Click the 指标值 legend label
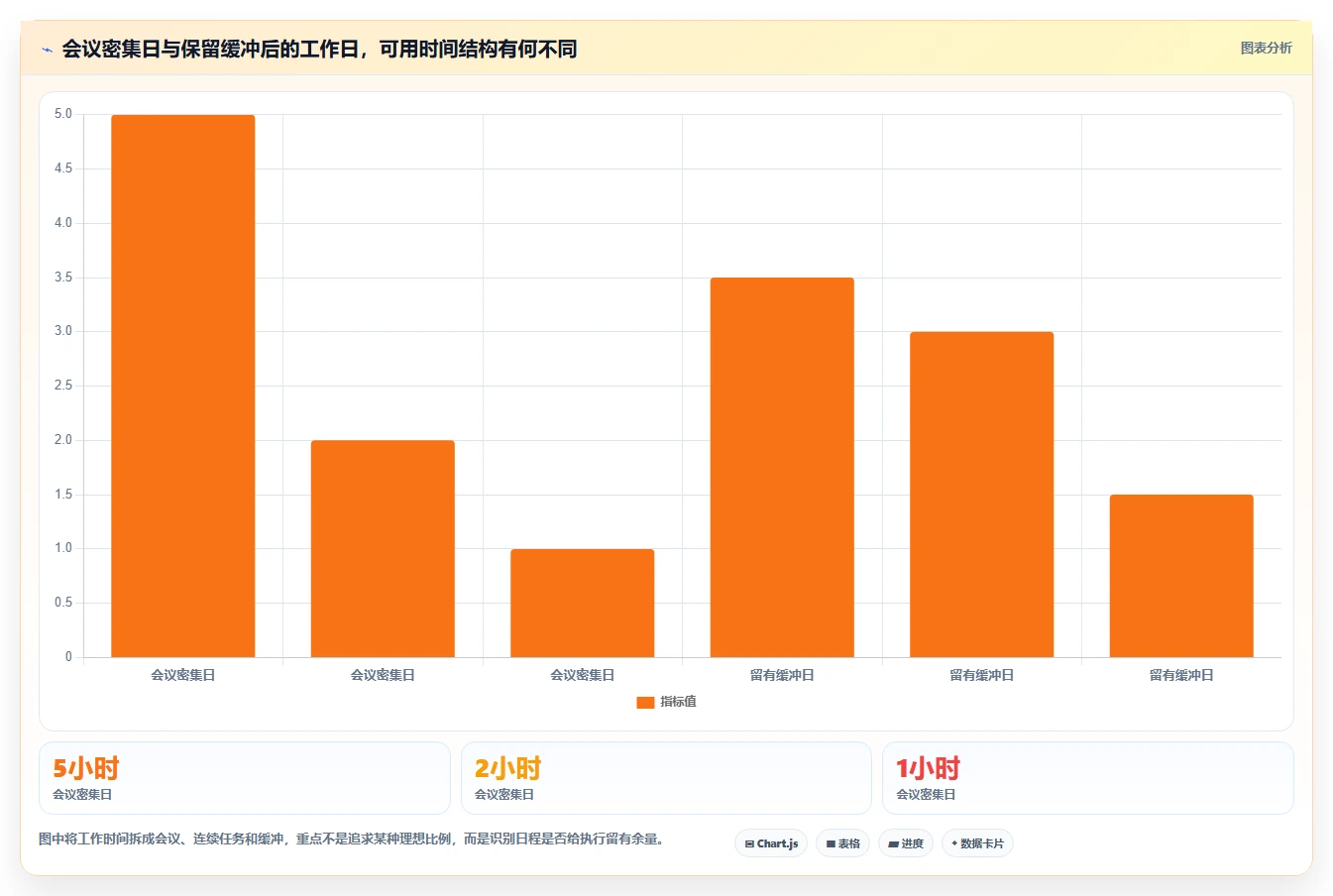 pyautogui.click(x=679, y=702)
